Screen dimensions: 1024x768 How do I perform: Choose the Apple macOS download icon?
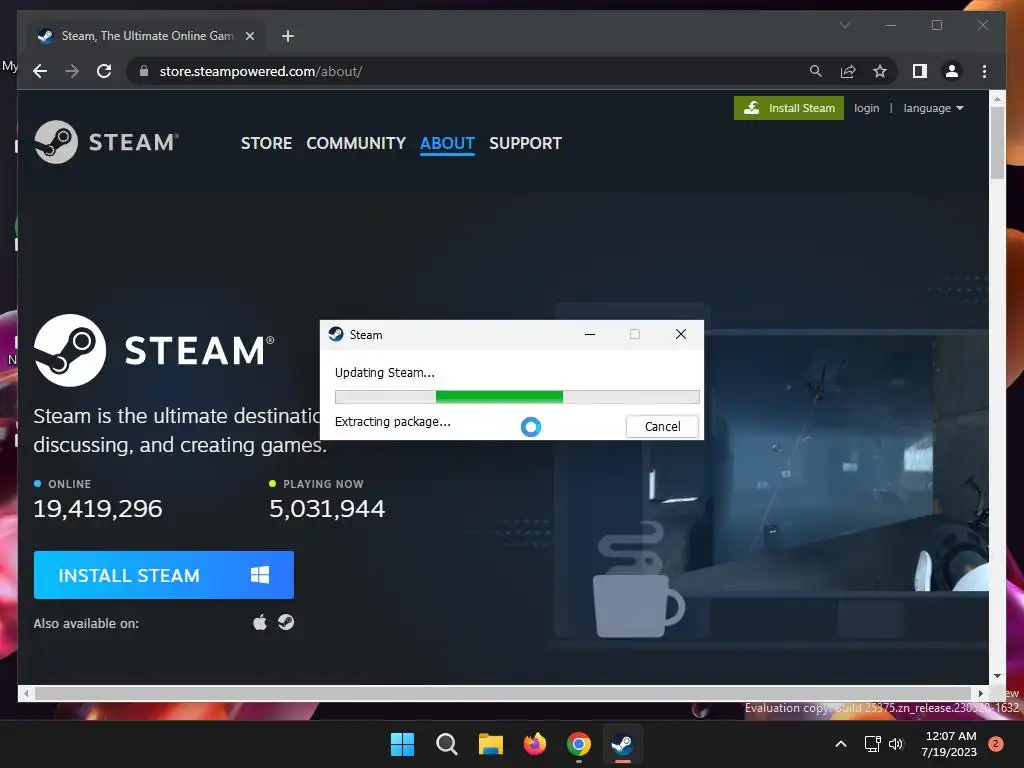[260, 622]
